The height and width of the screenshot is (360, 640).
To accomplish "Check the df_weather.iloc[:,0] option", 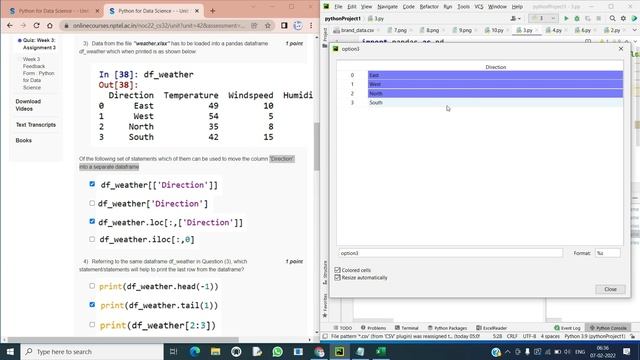I will [x=92, y=239].
